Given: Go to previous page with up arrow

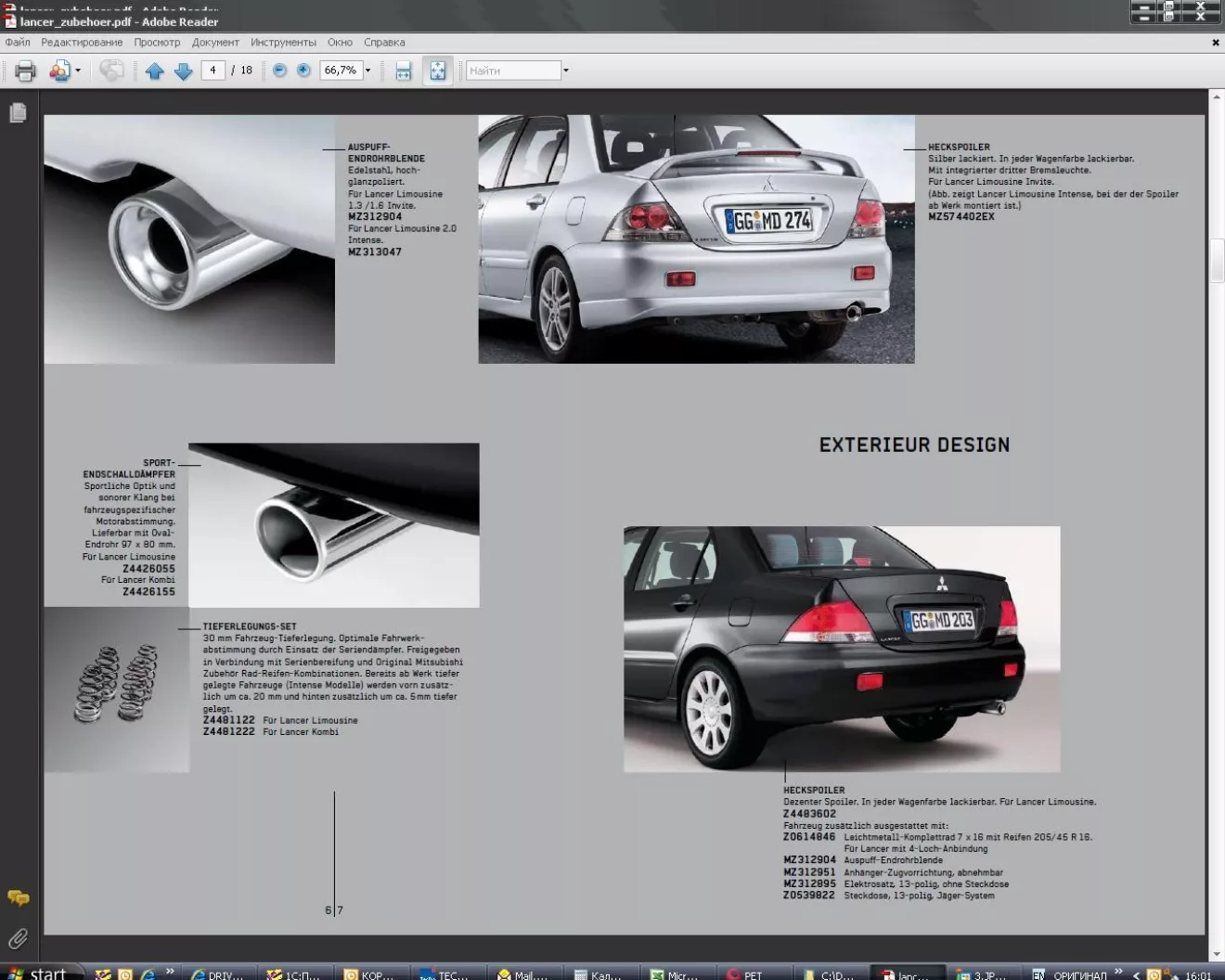Looking at the screenshot, I should (154, 71).
